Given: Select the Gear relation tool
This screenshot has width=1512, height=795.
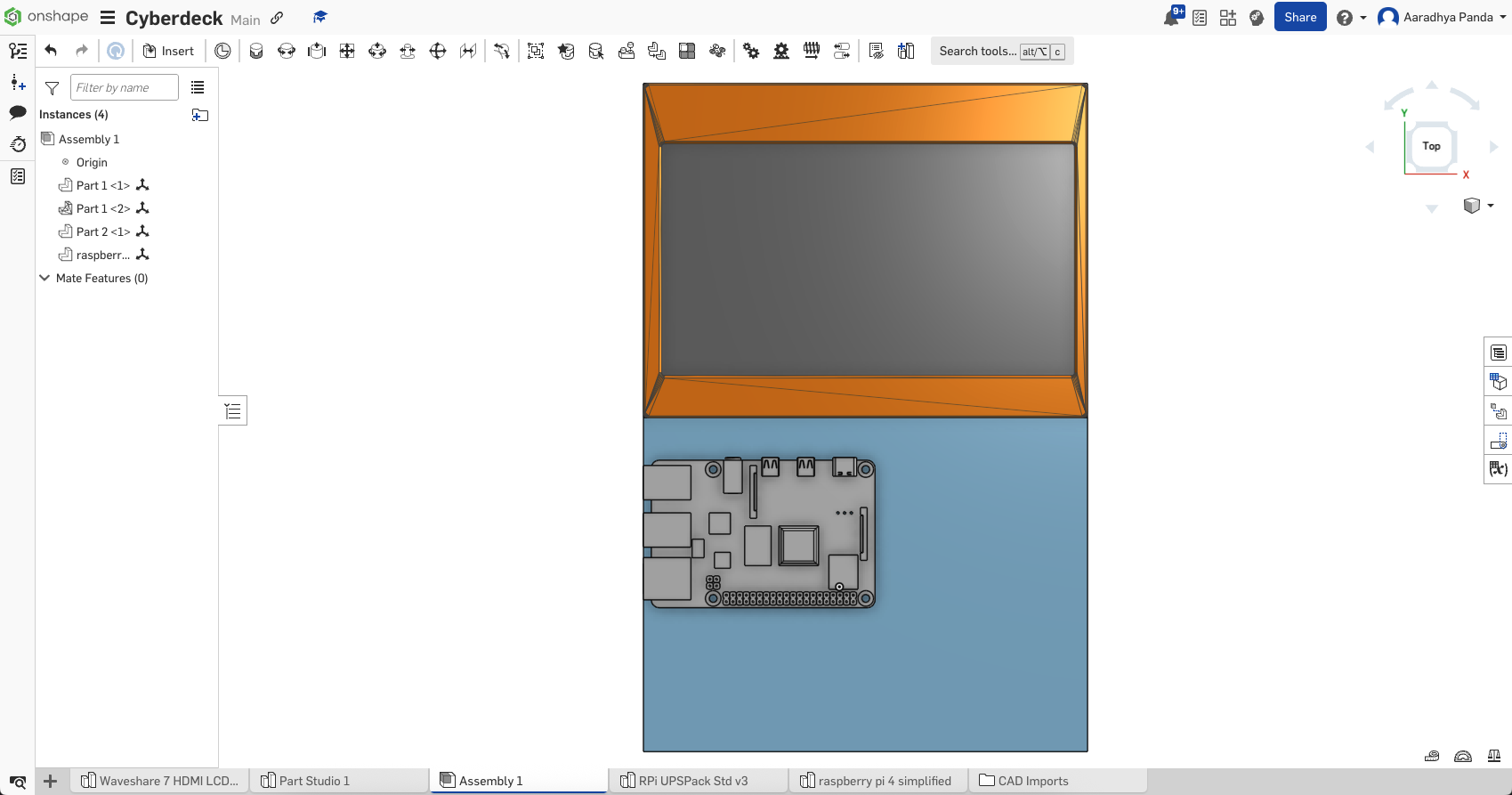Looking at the screenshot, I should pos(751,51).
